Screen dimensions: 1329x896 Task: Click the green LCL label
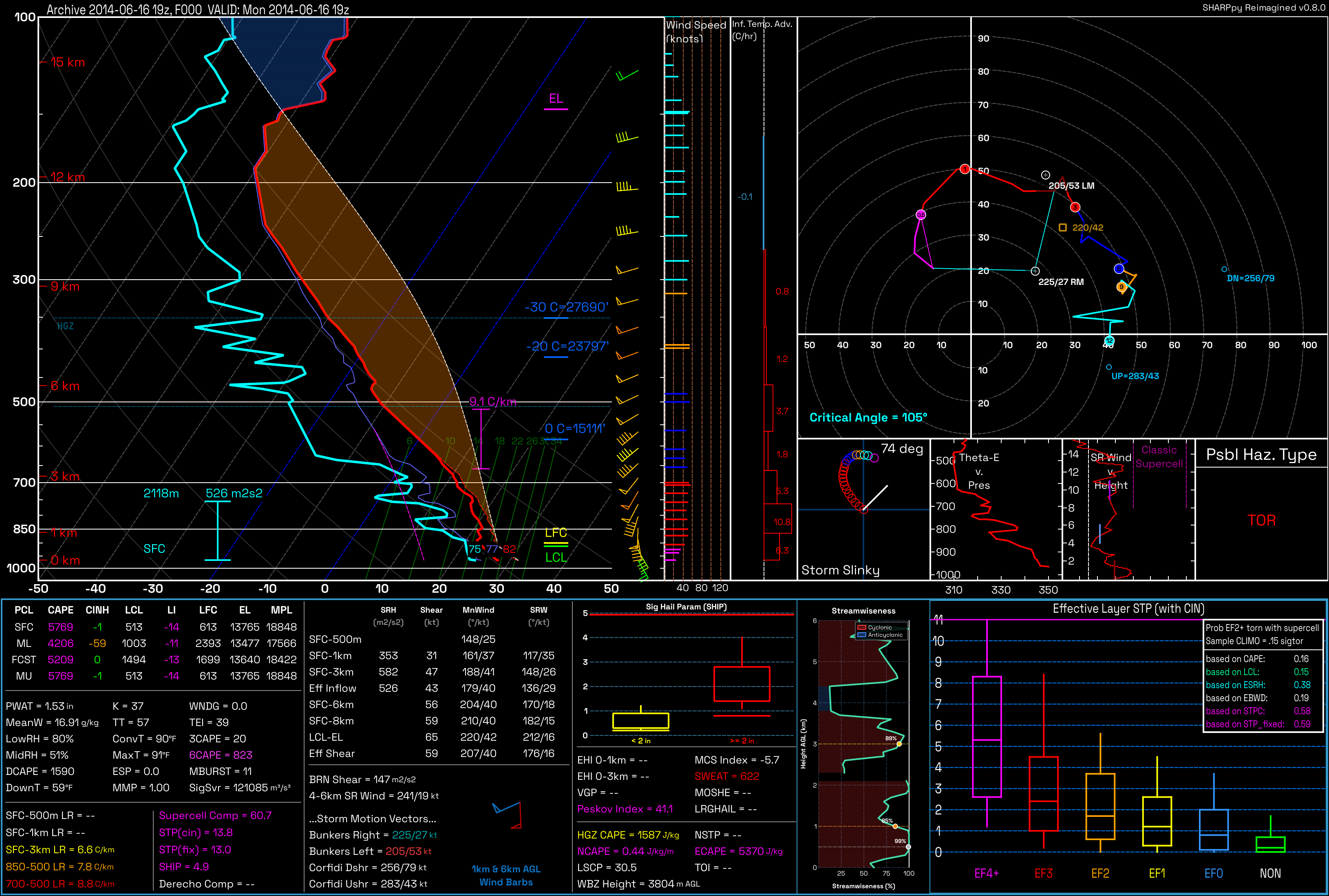coord(555,558)
